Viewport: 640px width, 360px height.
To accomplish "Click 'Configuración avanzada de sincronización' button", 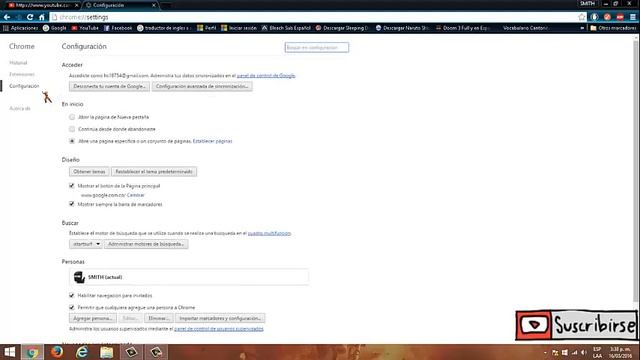I will 202,87.
